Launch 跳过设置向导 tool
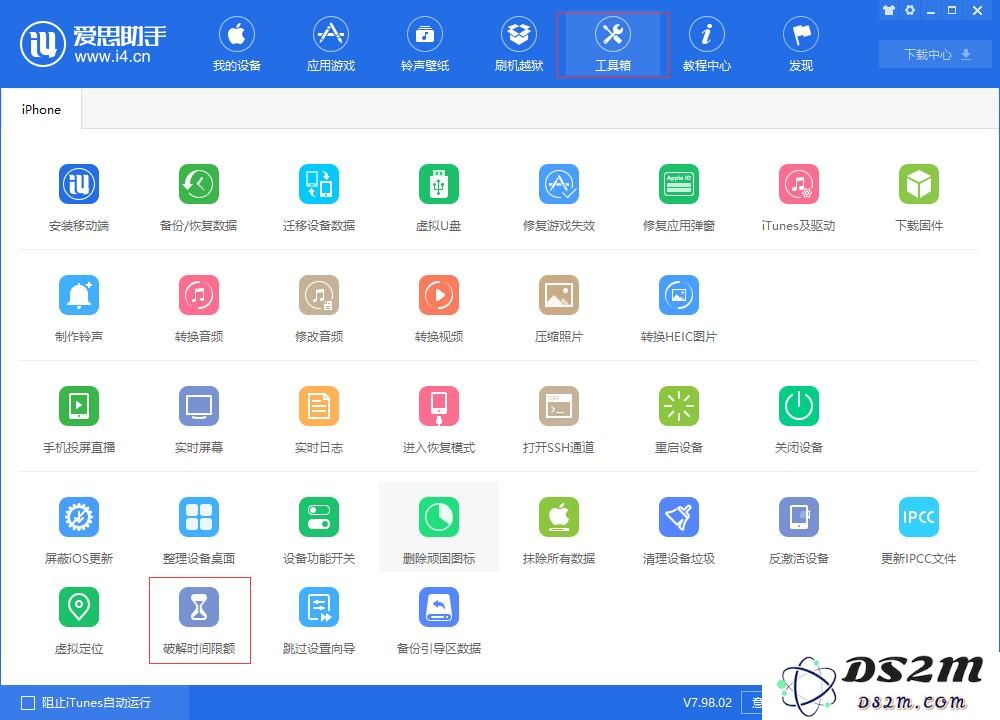 [319, 621]
